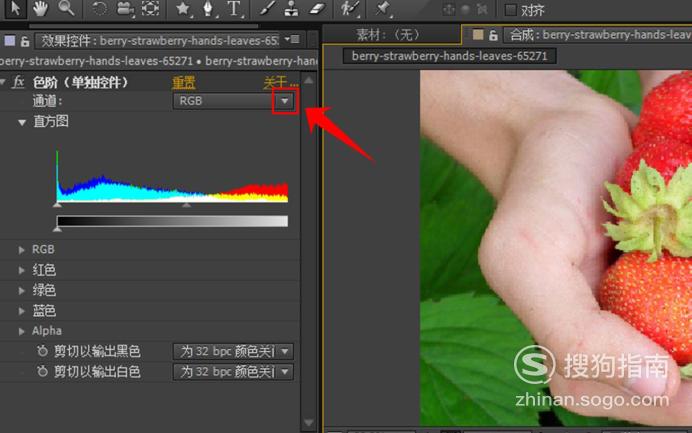Select the Type tool
692x433 pixels.
coord(233,9)
